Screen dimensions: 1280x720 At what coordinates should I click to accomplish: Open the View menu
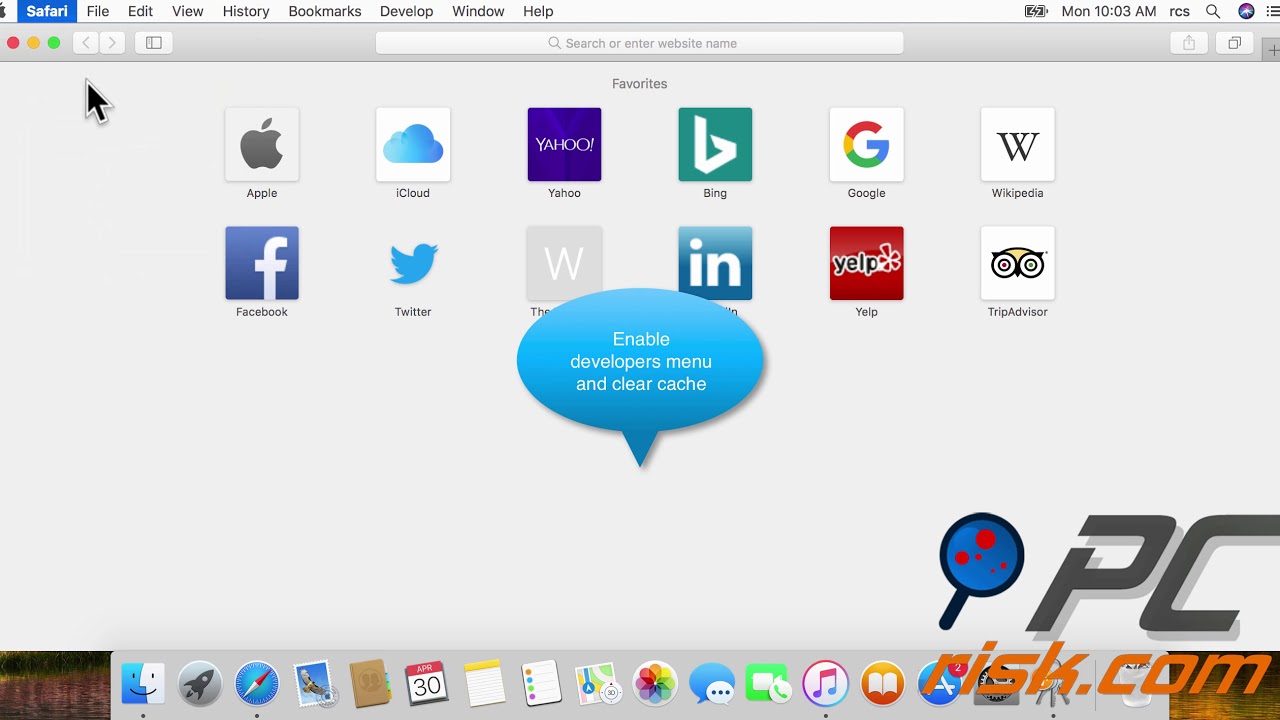point(188,11)
